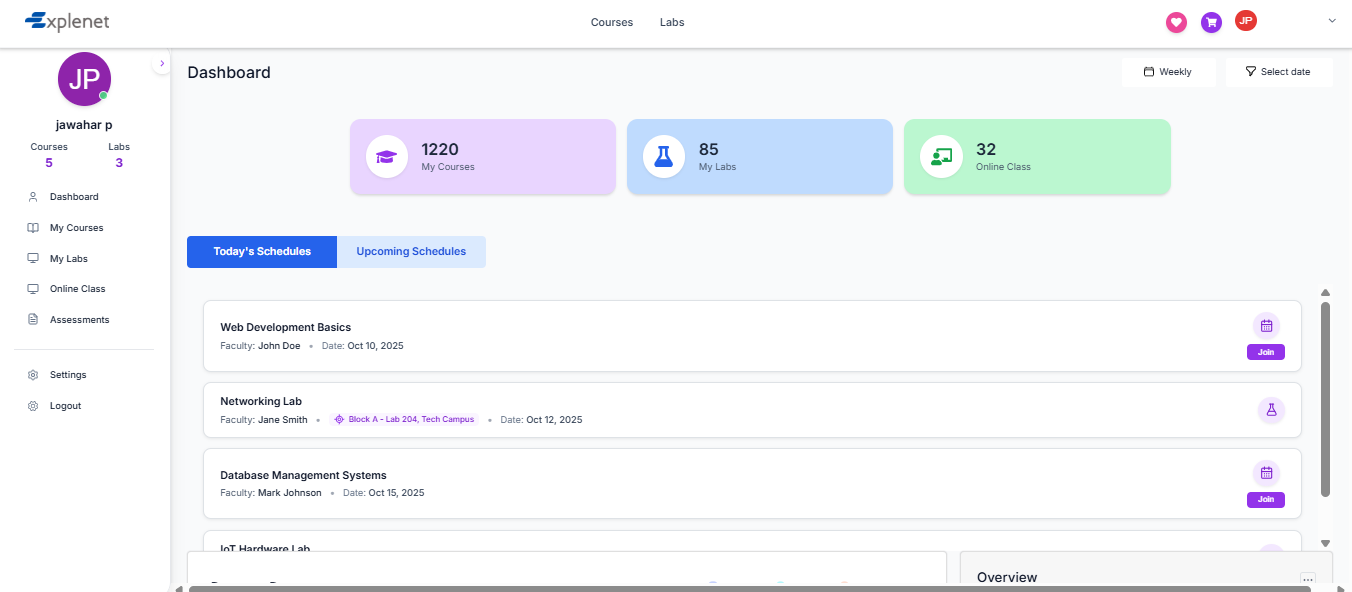Open the purple shopping cart icon
1352x592 pixels.
pos(1211,22)
